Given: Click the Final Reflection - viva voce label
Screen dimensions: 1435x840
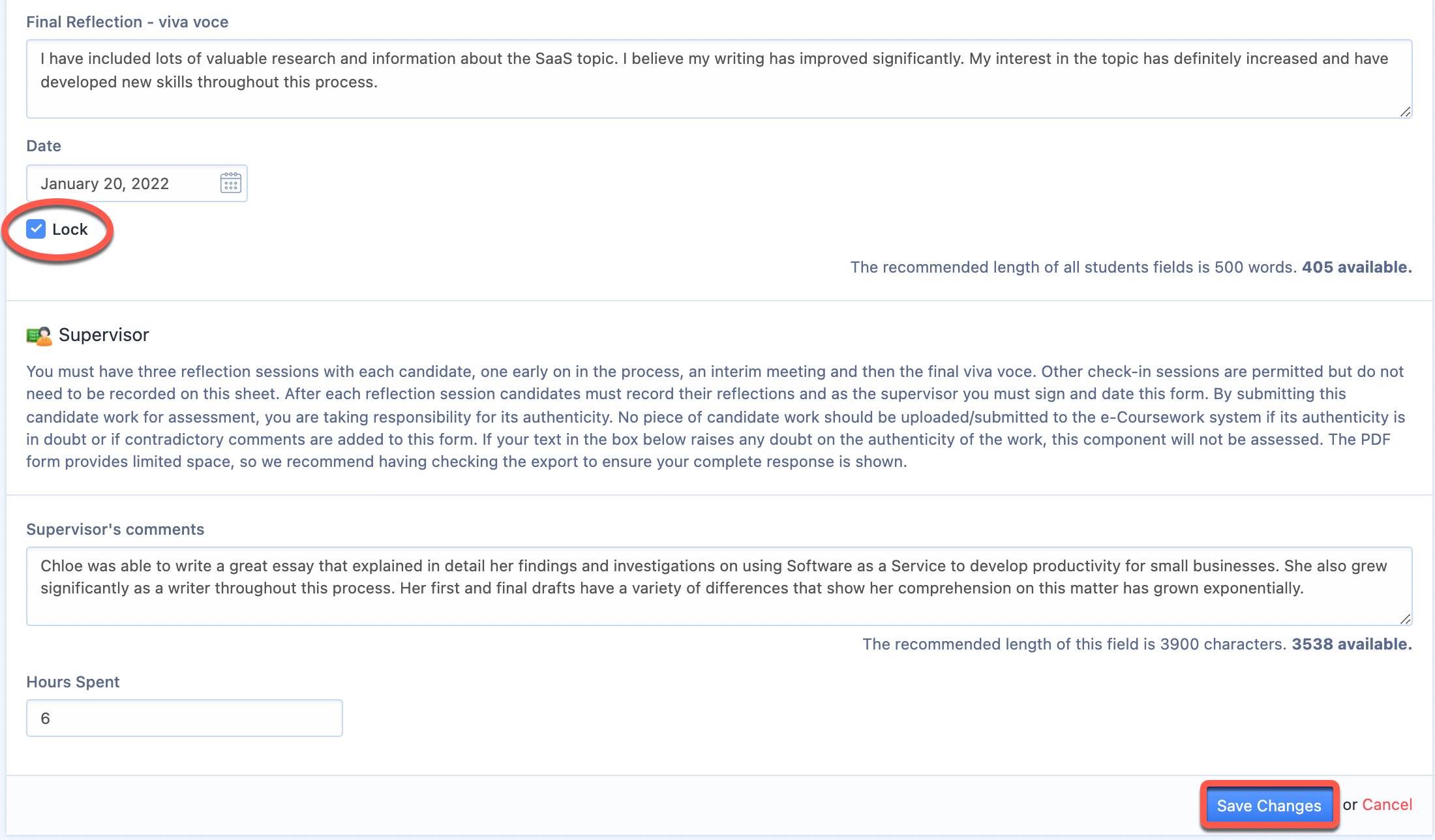Looking at the screenshot, I should 127,22.
